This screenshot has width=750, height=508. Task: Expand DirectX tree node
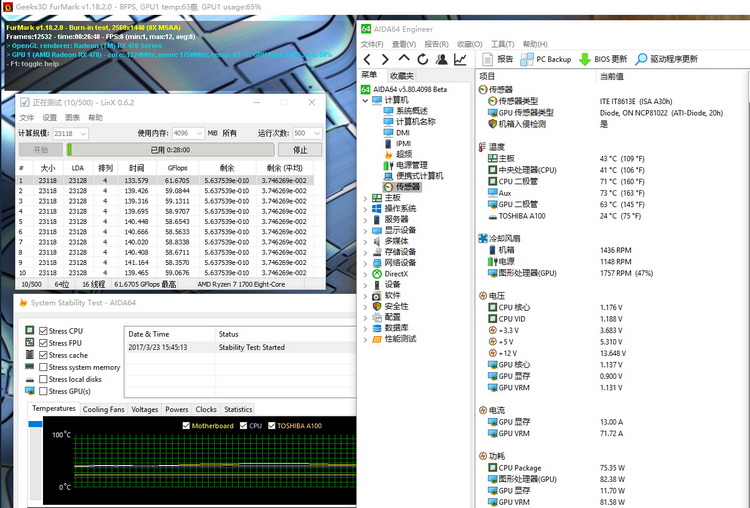pos(365,274)
